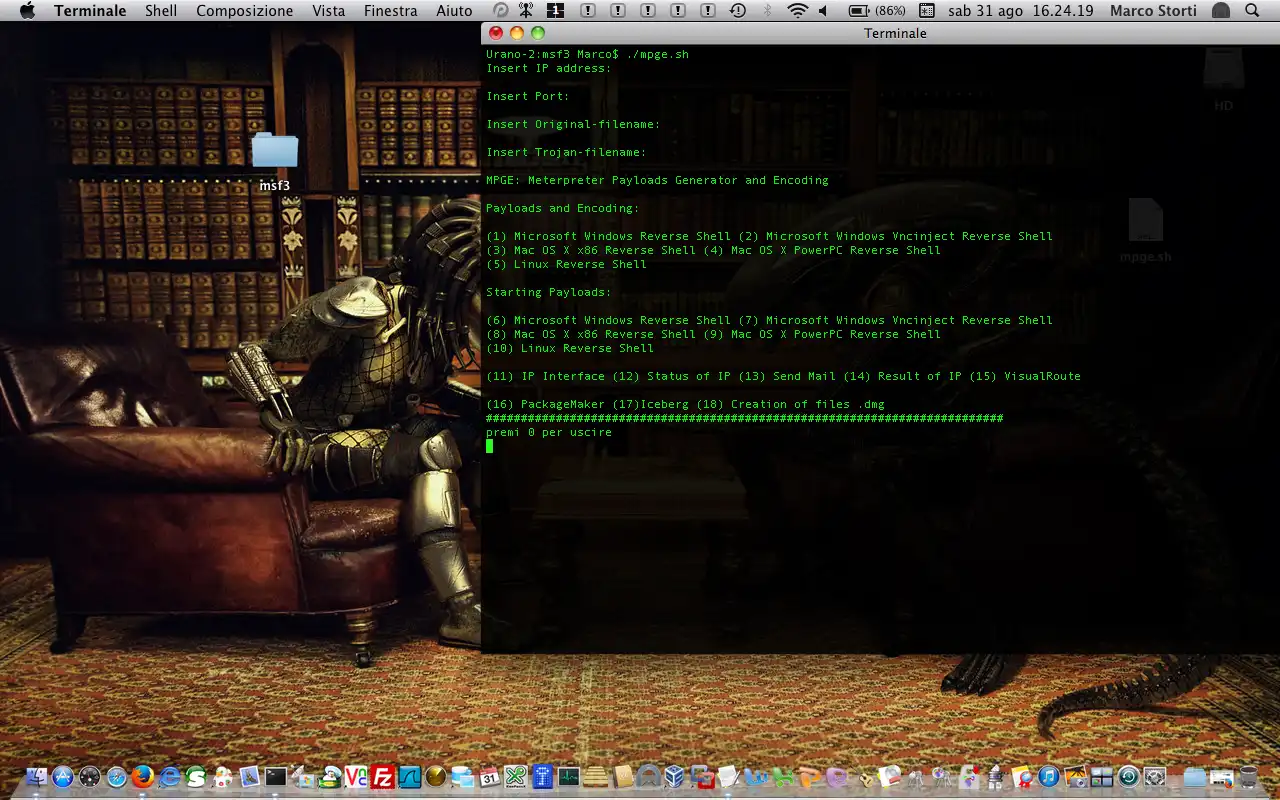Screen dimensions: 1280x800
Task: Zoom the Terminale window
Action: (x=538, y=33)
